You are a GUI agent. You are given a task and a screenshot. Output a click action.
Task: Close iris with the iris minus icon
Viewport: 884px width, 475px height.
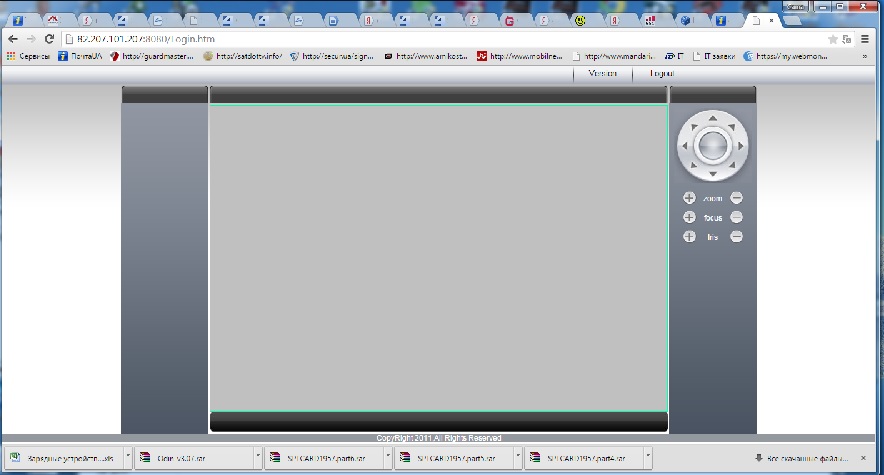[736, 237]
